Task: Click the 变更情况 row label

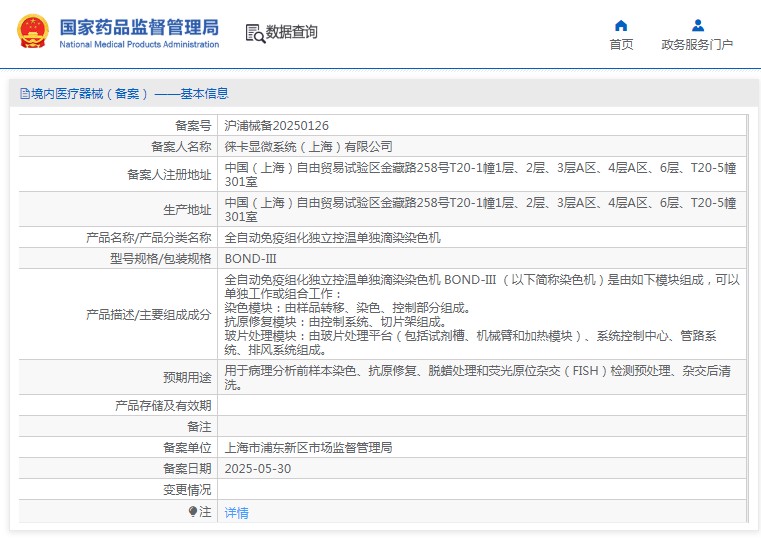Action: coord(187,490)
